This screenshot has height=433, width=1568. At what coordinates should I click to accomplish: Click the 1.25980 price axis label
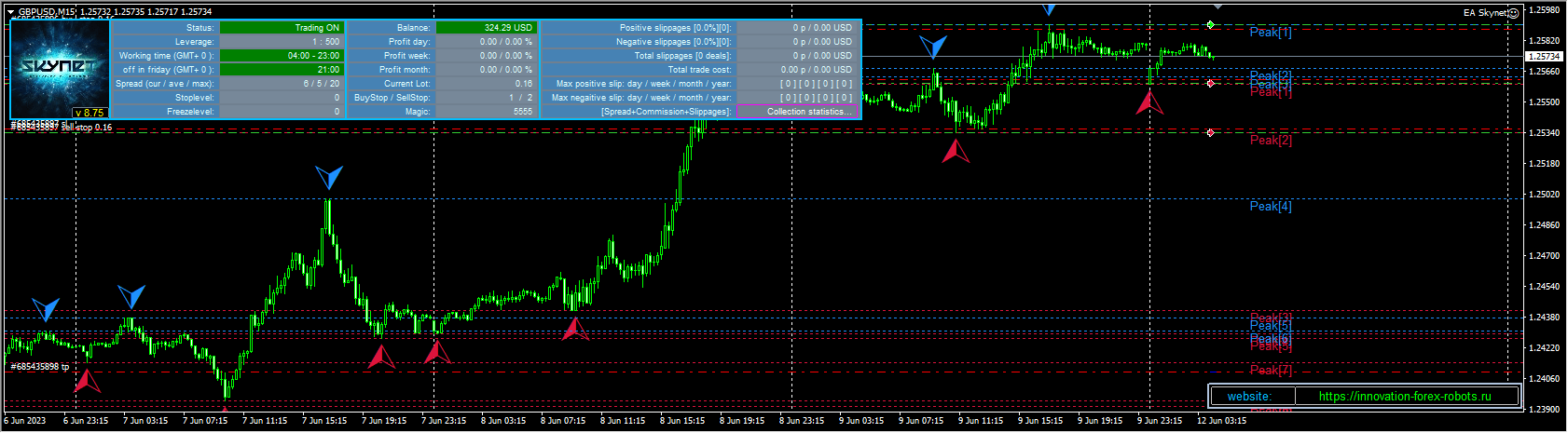[1544, 10]
